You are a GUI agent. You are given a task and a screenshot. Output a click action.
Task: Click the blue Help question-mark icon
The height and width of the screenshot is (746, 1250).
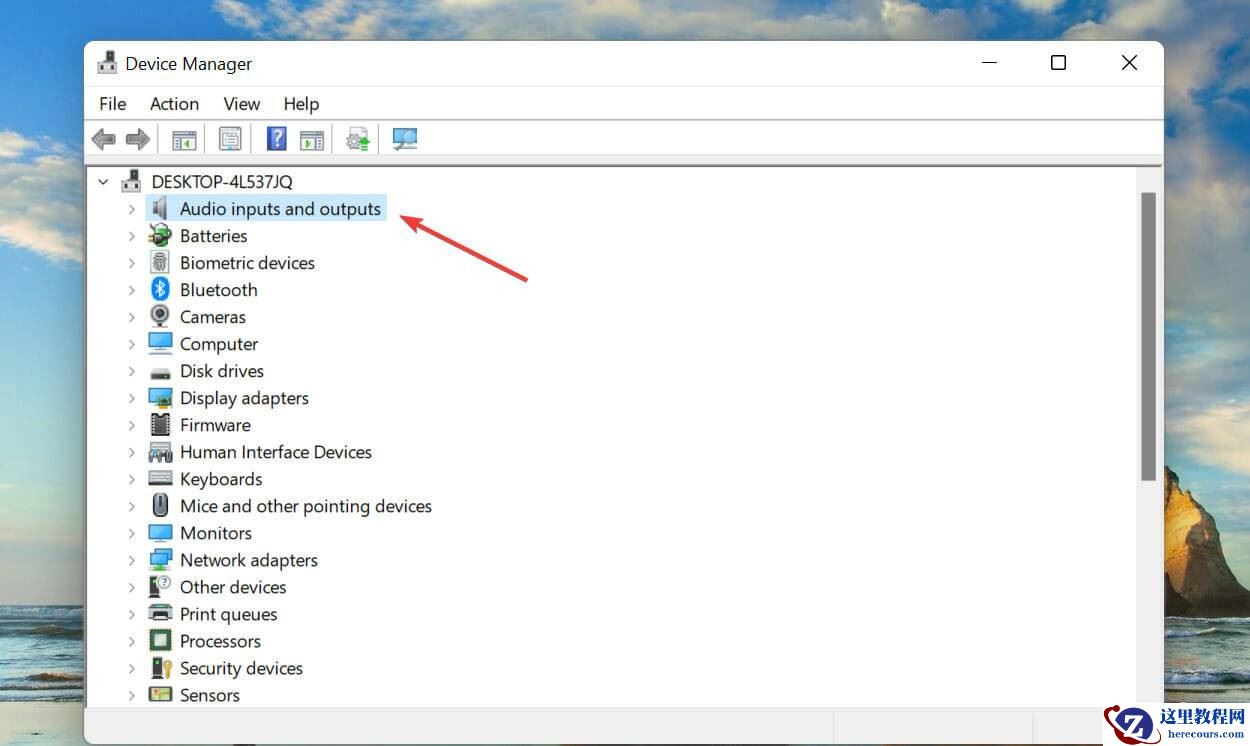pos(277,139)
